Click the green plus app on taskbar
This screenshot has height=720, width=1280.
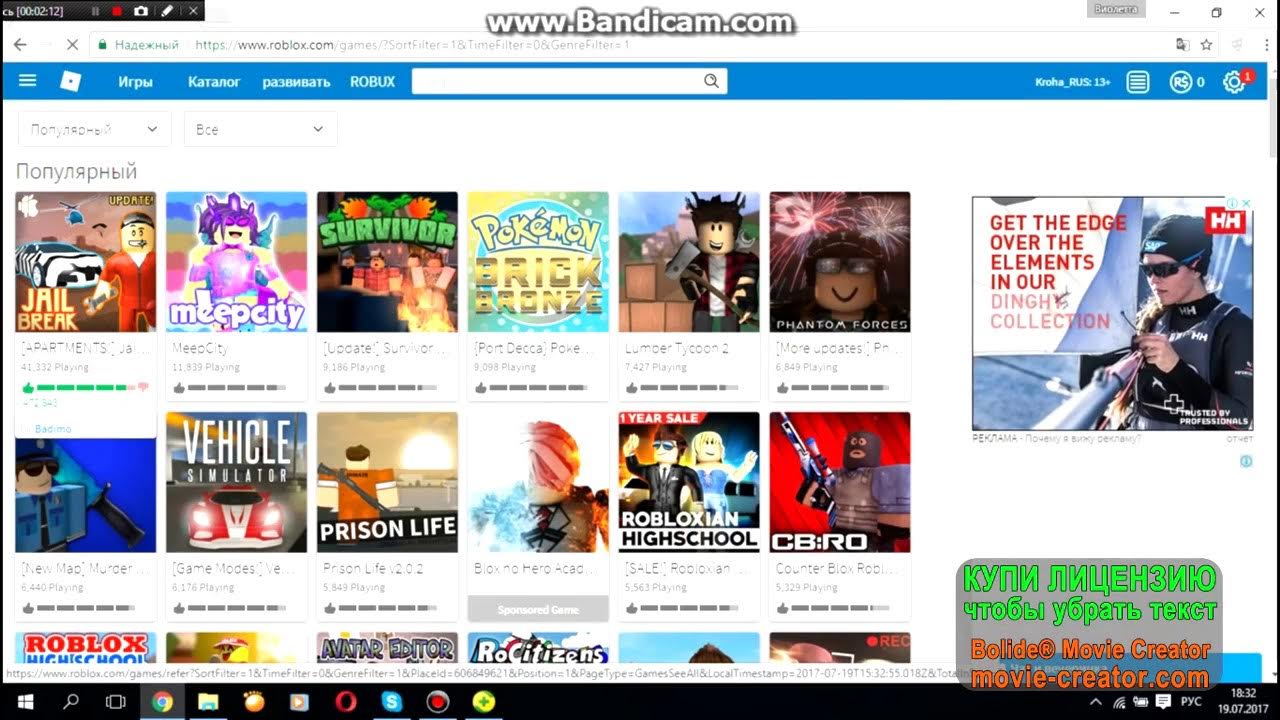[484, 702]
